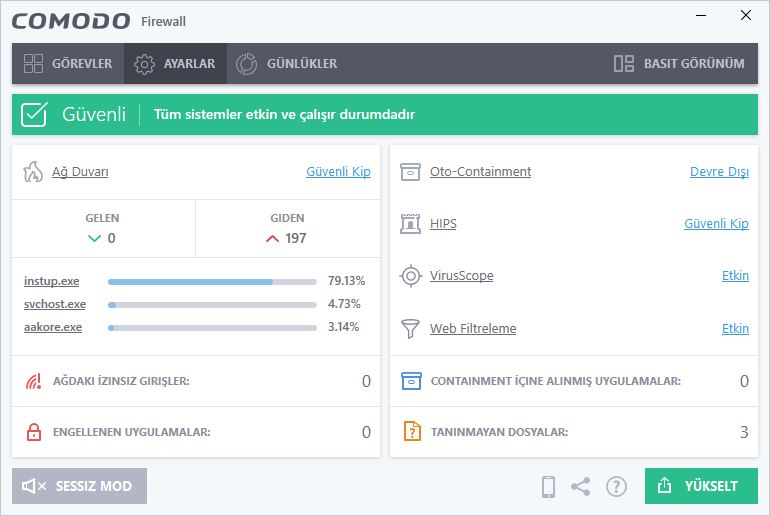
Task: Click the 79.13% traffic value
Action: (347, 281)
